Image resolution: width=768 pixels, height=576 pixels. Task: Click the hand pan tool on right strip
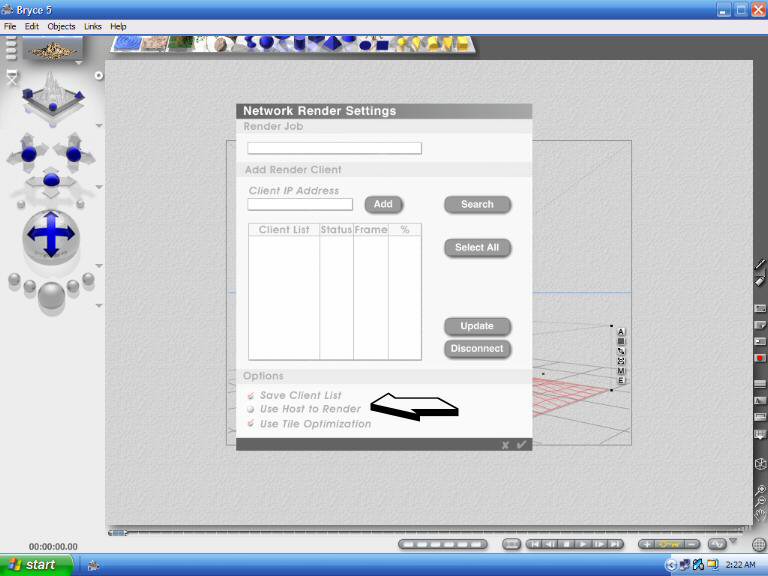point(760,514)
